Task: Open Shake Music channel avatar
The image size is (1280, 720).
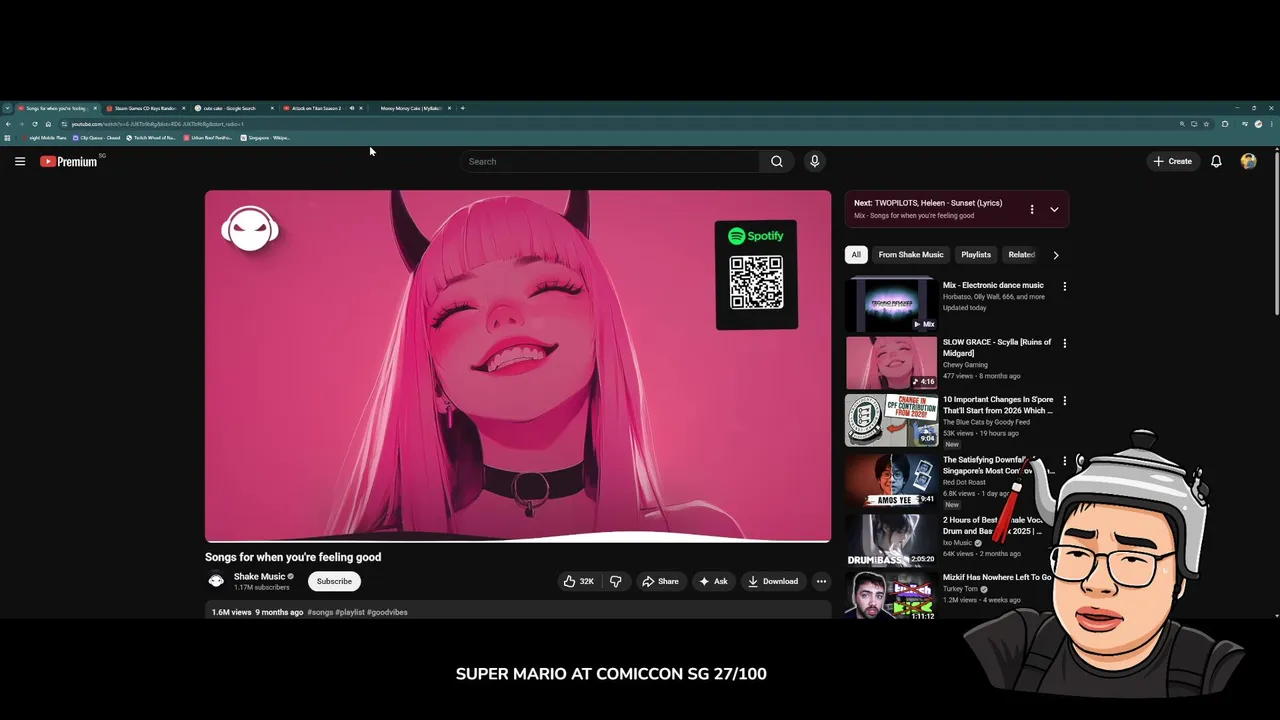Action: pyautogui.click(x=216, y=581)
